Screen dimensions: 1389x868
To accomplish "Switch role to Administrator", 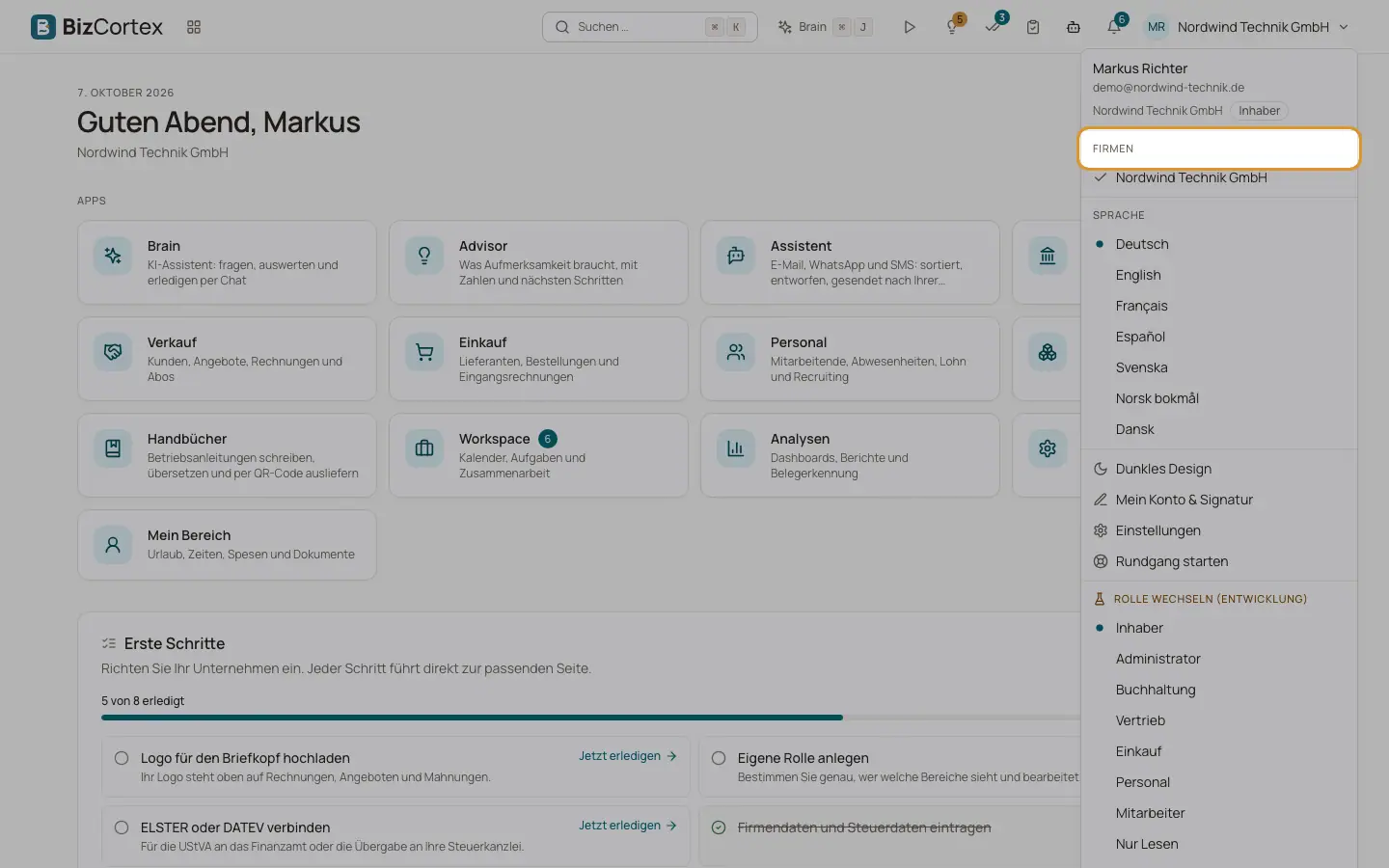I will [1219, 659].
